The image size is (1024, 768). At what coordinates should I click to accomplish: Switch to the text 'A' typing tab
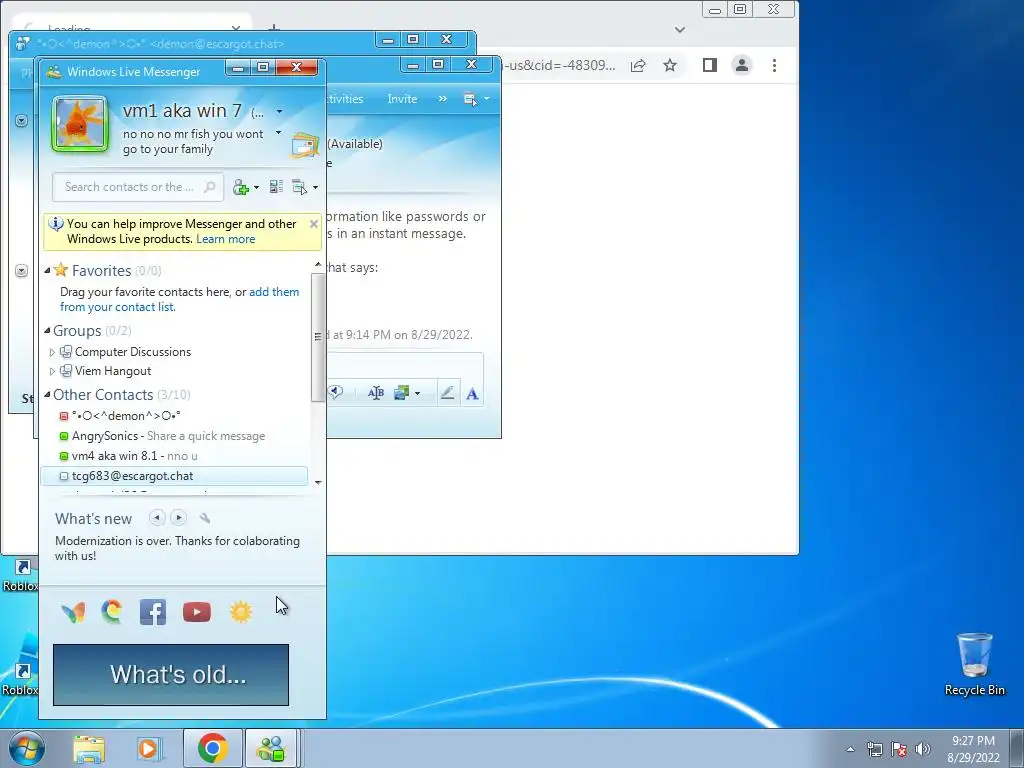point(472,393)
